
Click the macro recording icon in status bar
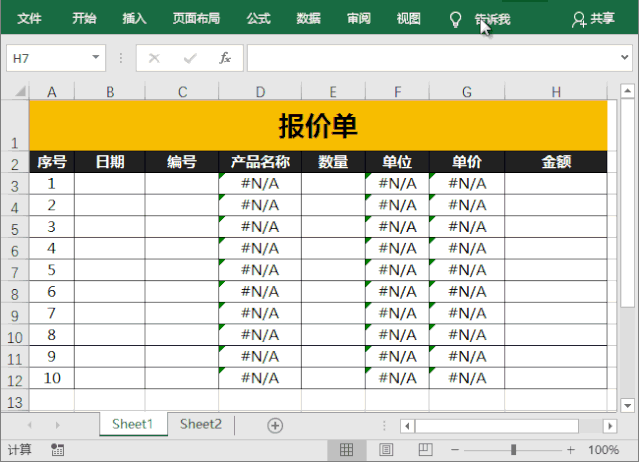tap(57, 450)
